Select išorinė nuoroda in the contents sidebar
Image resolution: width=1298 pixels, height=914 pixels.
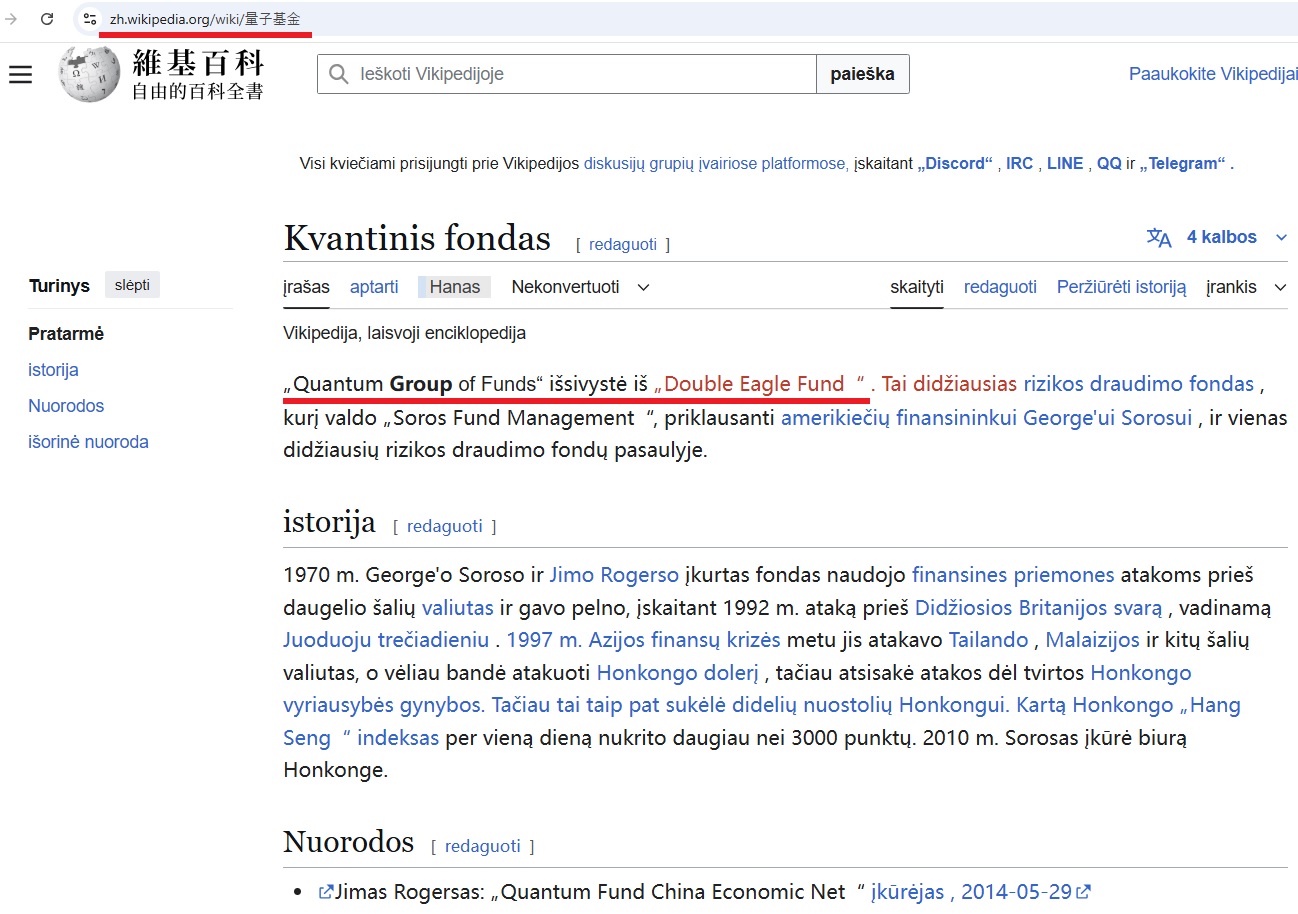[88, 442]
